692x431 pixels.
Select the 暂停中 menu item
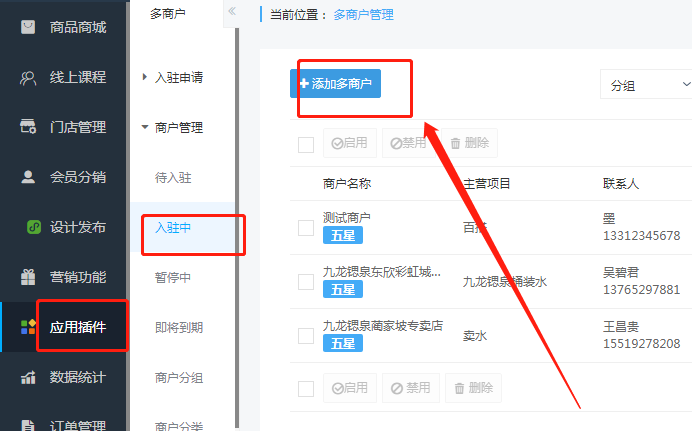[173, 277]
